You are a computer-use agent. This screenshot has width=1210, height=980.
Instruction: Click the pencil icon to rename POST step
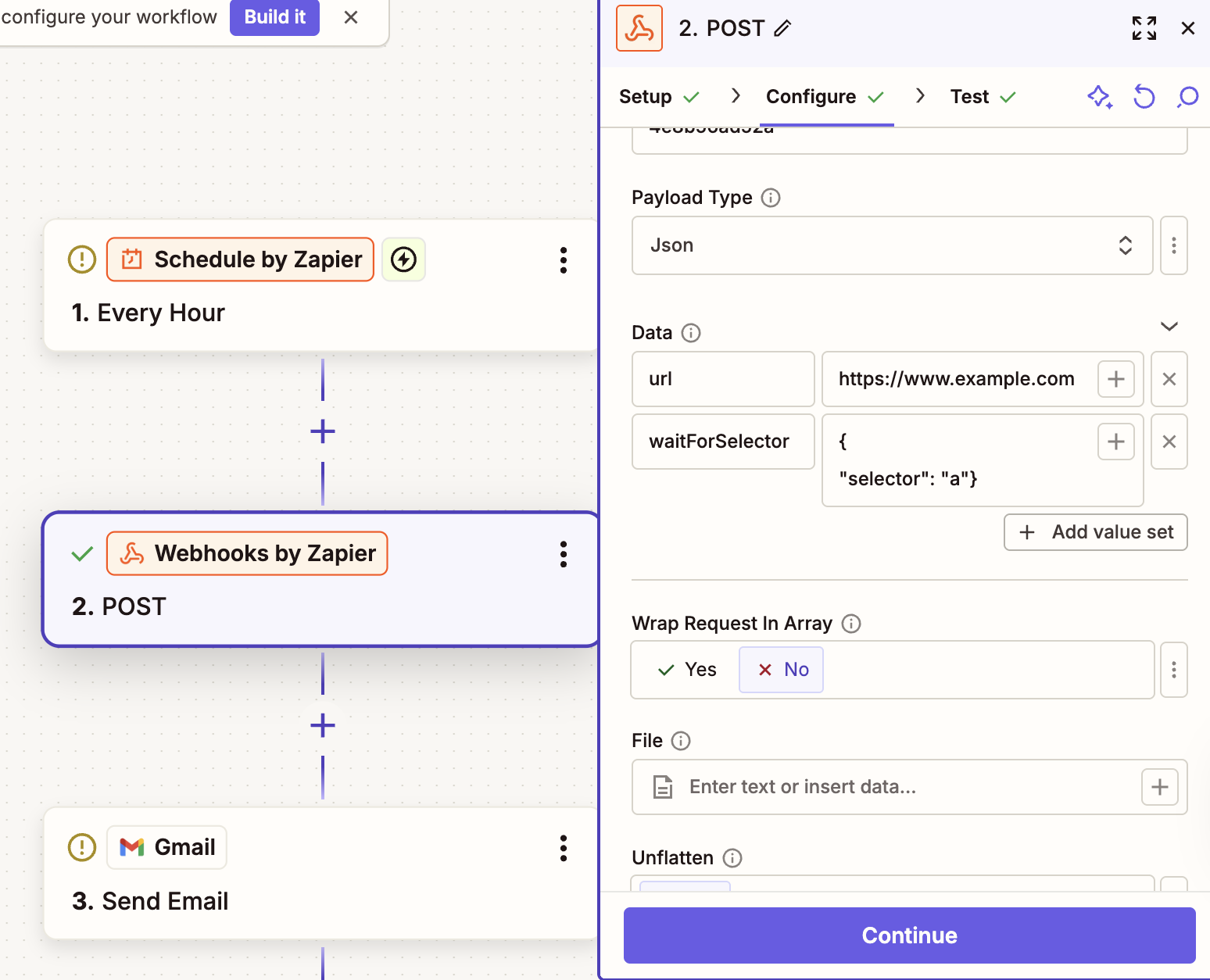782,29
